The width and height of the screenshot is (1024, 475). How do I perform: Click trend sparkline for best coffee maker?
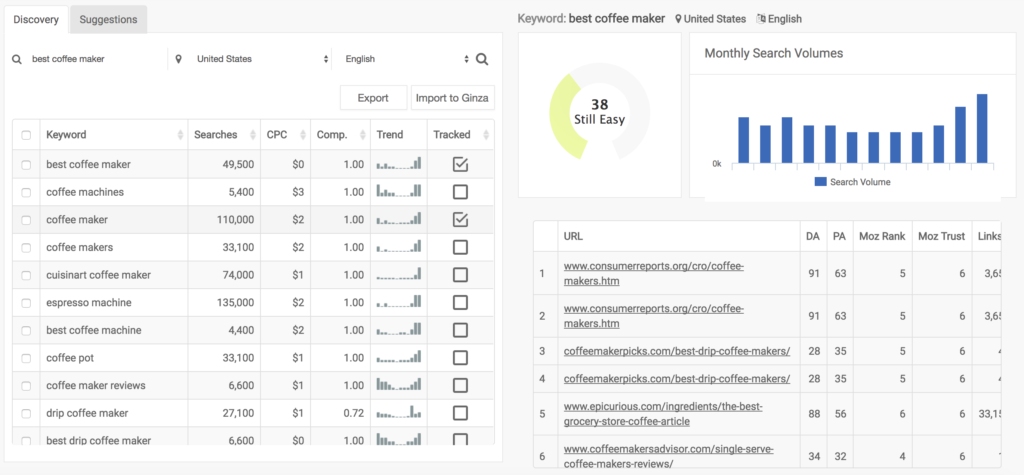coord(399,163)
